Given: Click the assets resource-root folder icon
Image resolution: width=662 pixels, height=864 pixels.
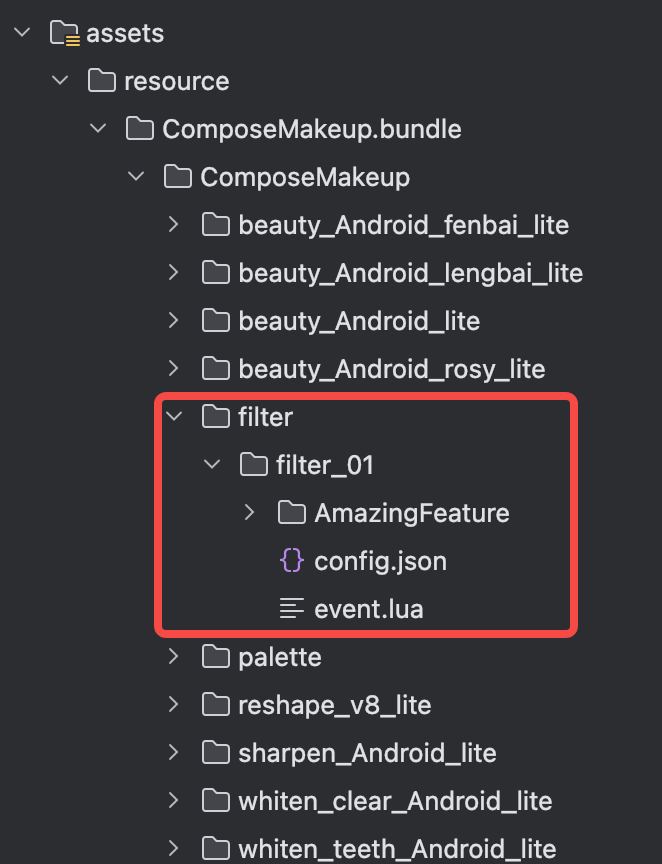Looking at the screenshot, I should [x=65, y=34].
